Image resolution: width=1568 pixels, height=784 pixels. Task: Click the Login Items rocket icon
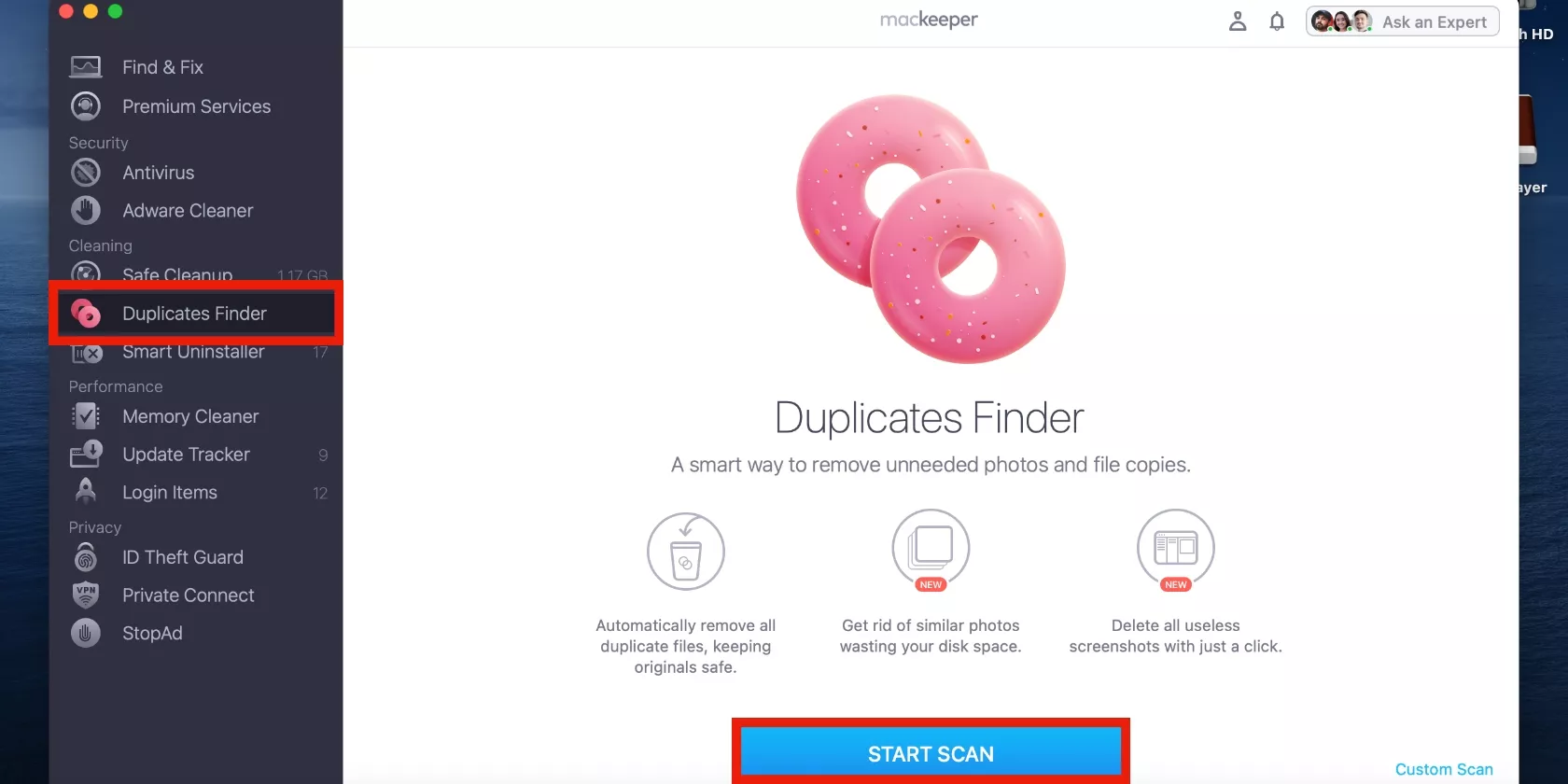point(86,491)
